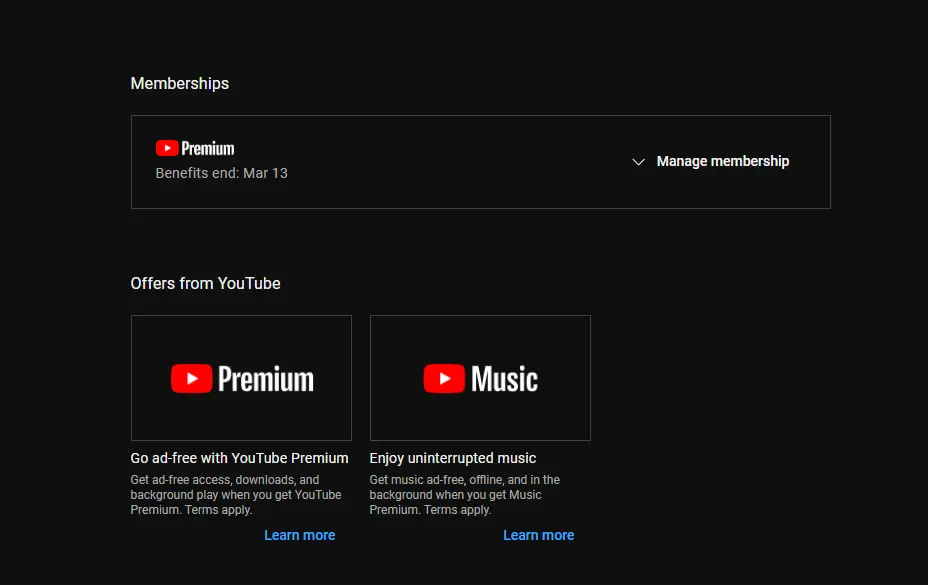Click 'Go ad-free with YouTube Premium' heading
The image size is (928, 585).
point(239,458)
